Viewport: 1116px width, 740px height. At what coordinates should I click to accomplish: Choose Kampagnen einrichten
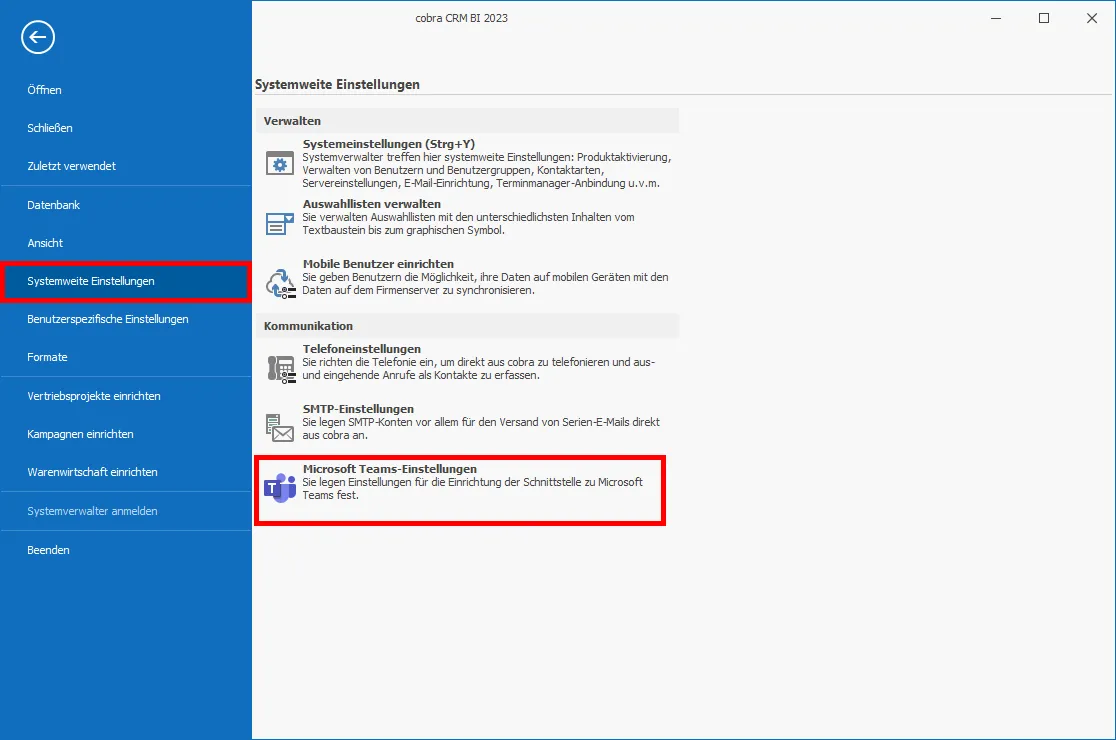click(80, 434)
